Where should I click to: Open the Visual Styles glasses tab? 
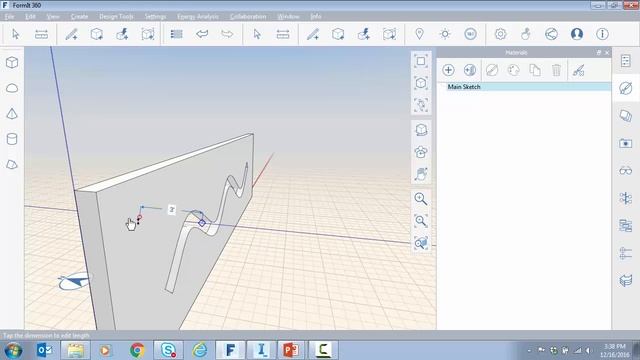pyautogui.click(x=626, y=171)
